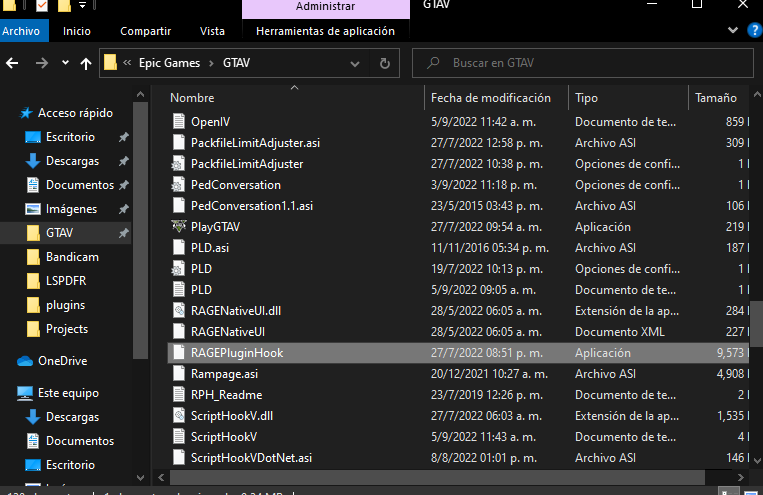Sort by Fecha de modificación column
Image resolution: width=763 pixels, height=495 pixels.
pyautogui.click(x=490, y=98)
